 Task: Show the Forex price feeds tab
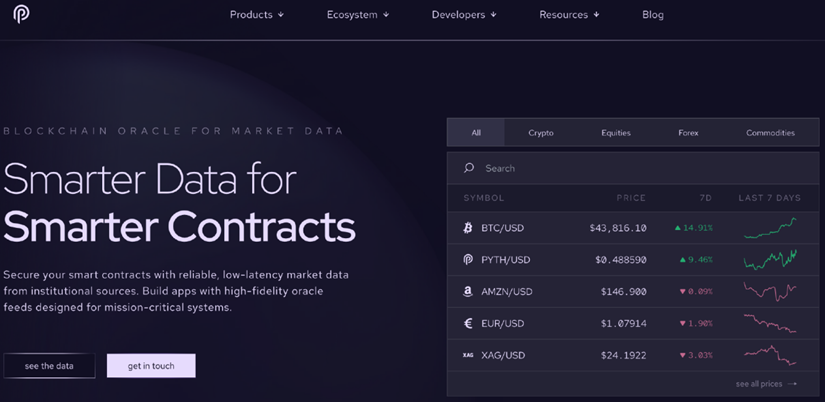click(688, 133)
